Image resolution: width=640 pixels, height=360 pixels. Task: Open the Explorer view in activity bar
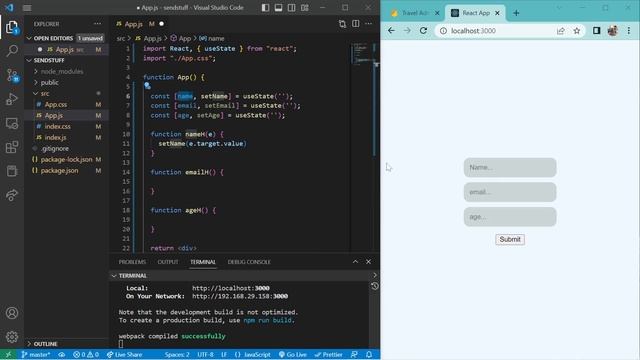point(12,27)
